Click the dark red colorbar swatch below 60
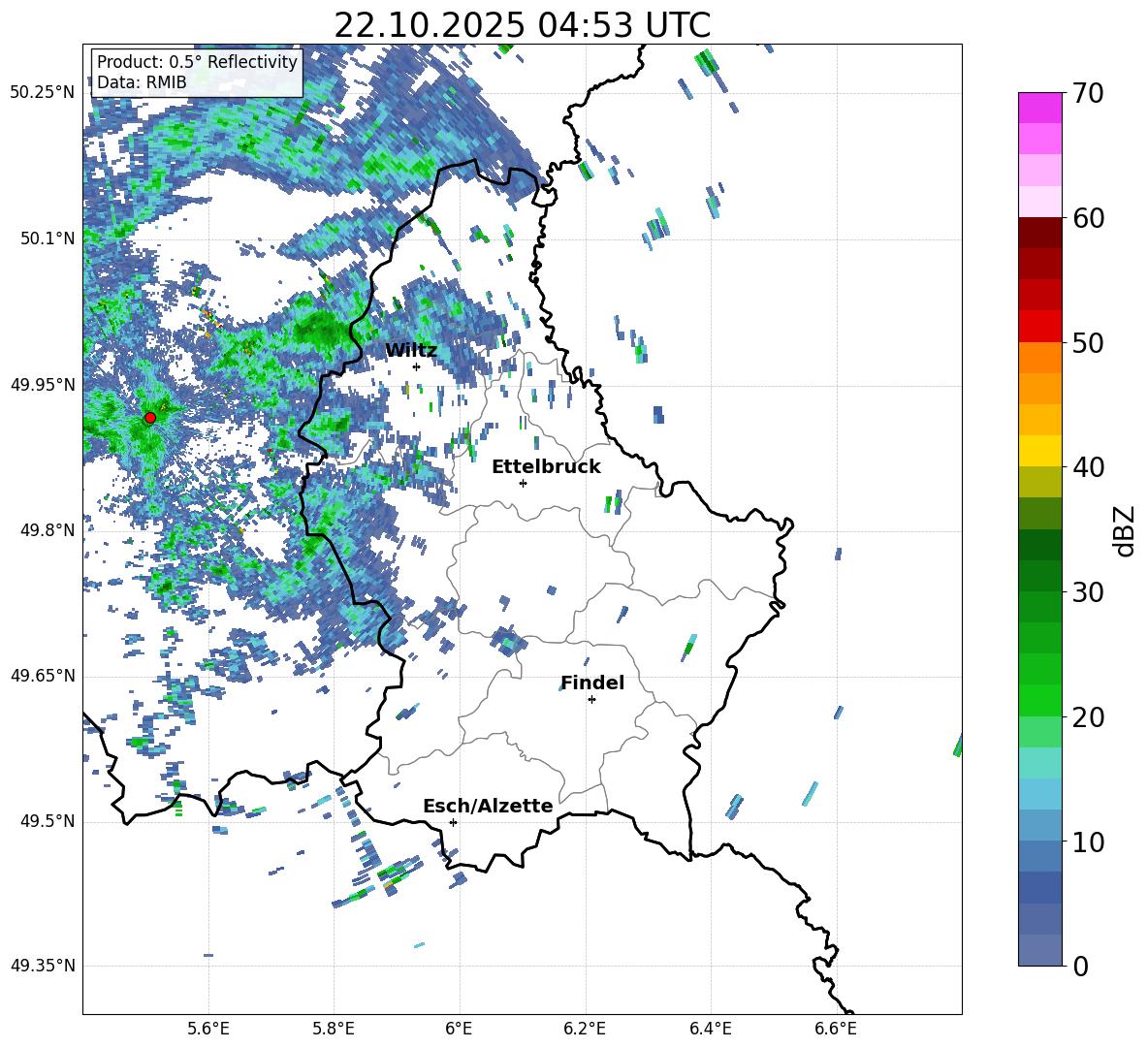 1039,234
